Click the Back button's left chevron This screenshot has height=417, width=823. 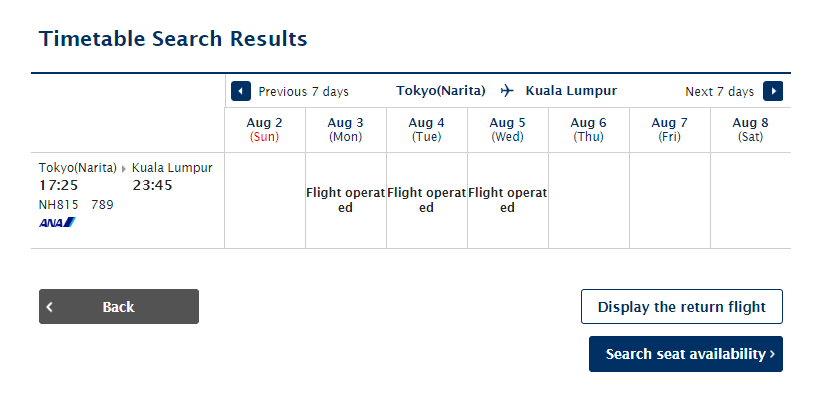pos(49,307)
